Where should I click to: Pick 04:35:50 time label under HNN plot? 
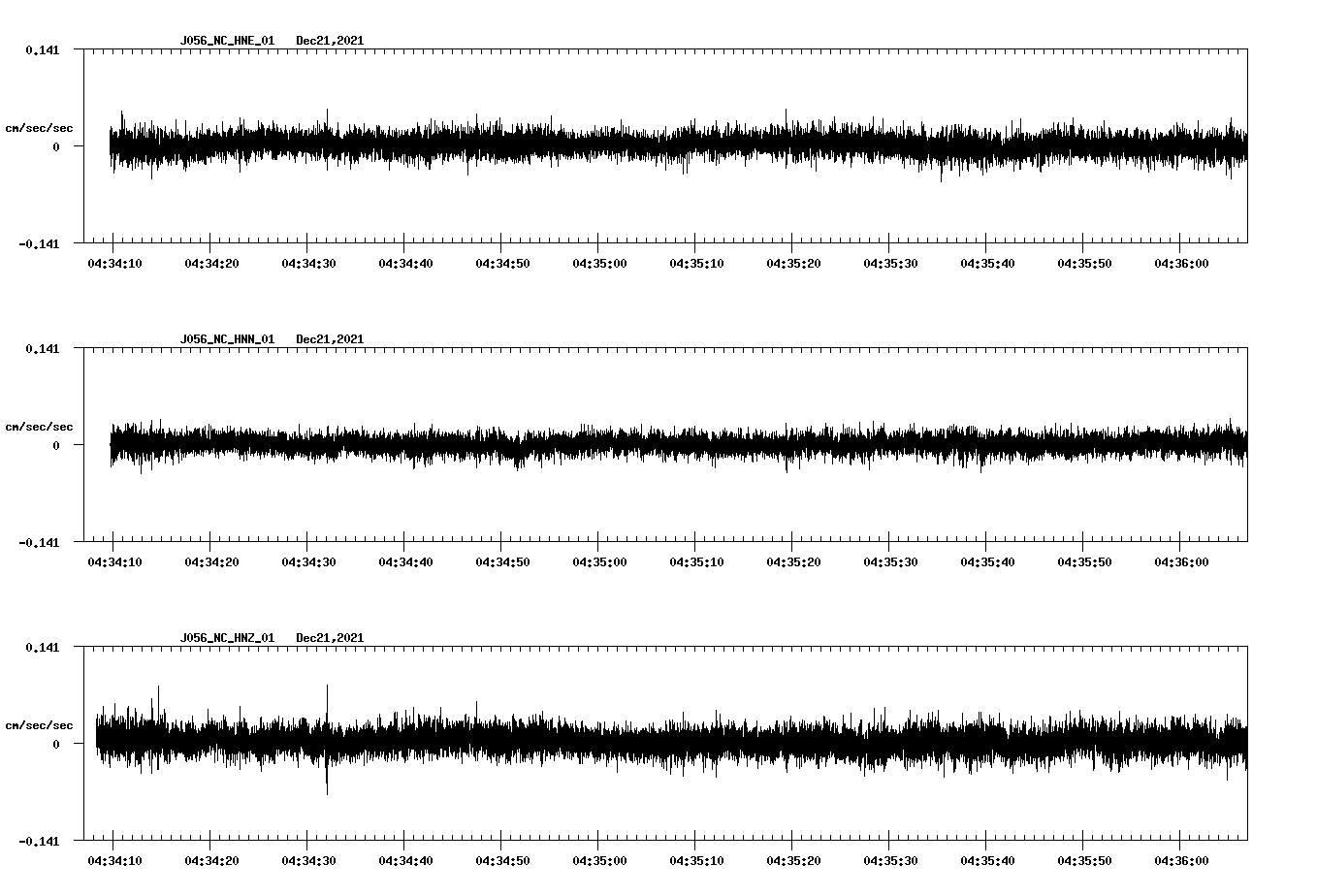point(1084,562)
